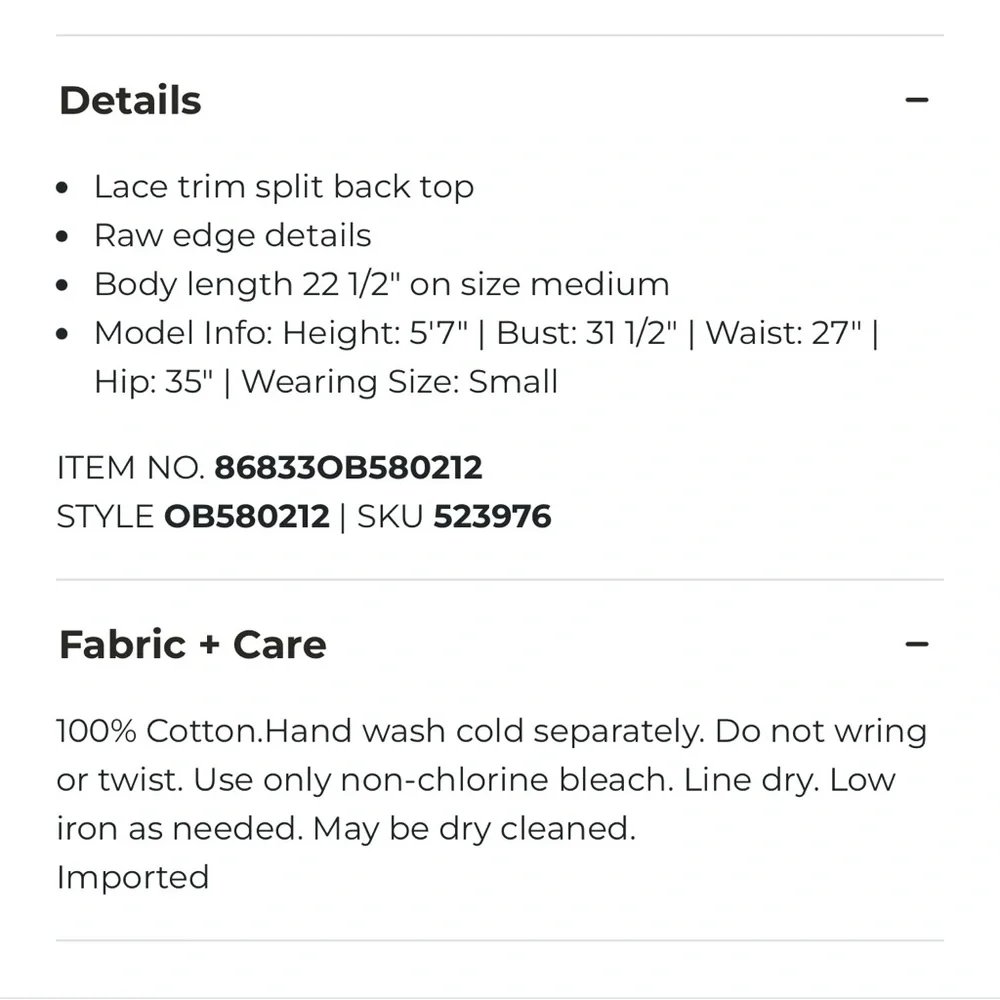Click the 'Raw edge details' bullet text
The height and width of the screenshot is (1000, 1000).
click(233, 235)
